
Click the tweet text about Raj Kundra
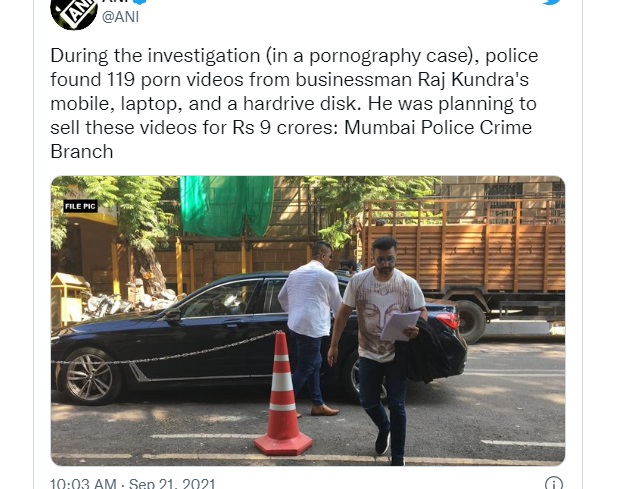coord(294,104)
